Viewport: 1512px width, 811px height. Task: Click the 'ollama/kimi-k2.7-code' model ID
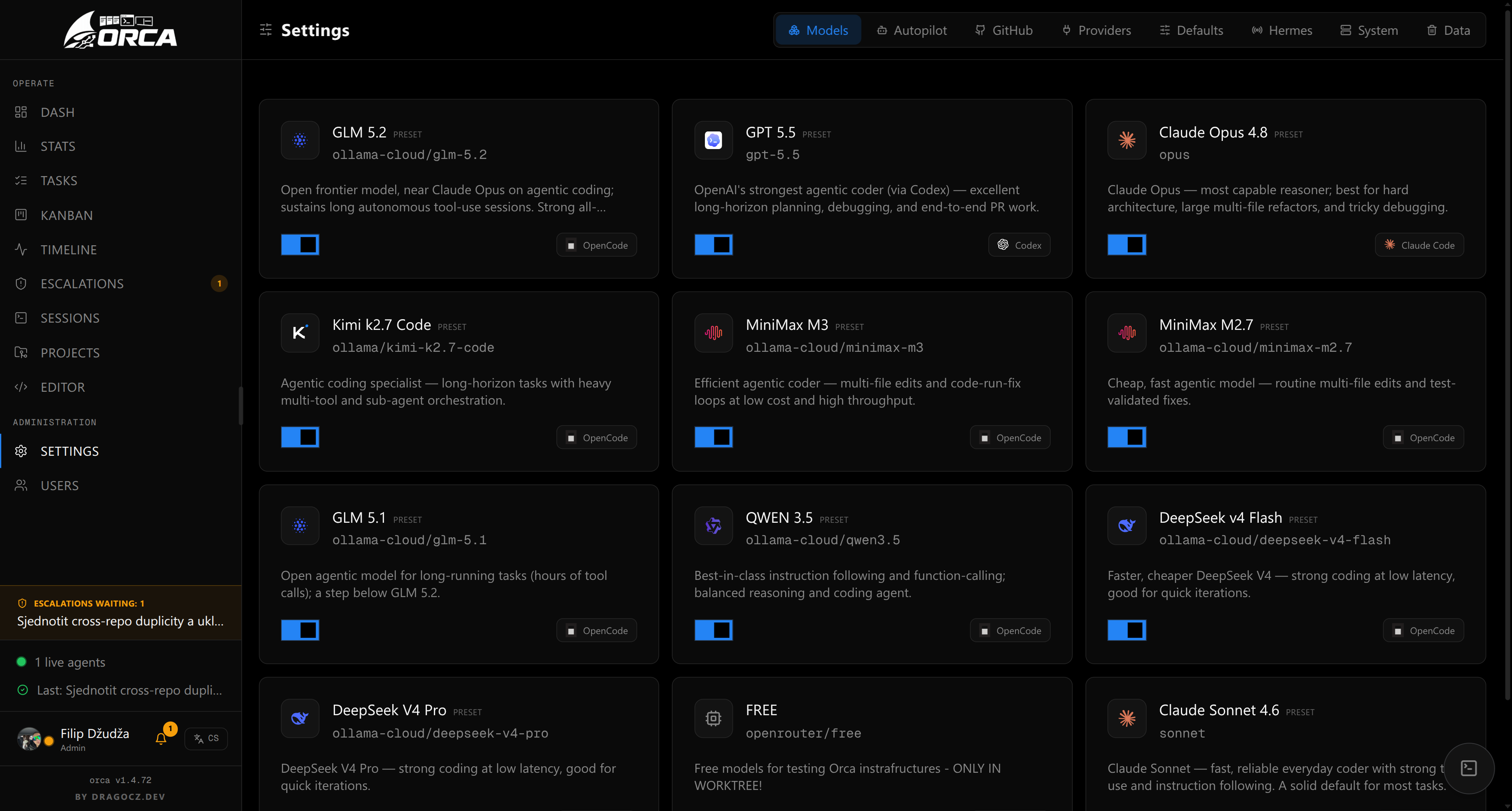pyautogui.click(x=413, y=348)
